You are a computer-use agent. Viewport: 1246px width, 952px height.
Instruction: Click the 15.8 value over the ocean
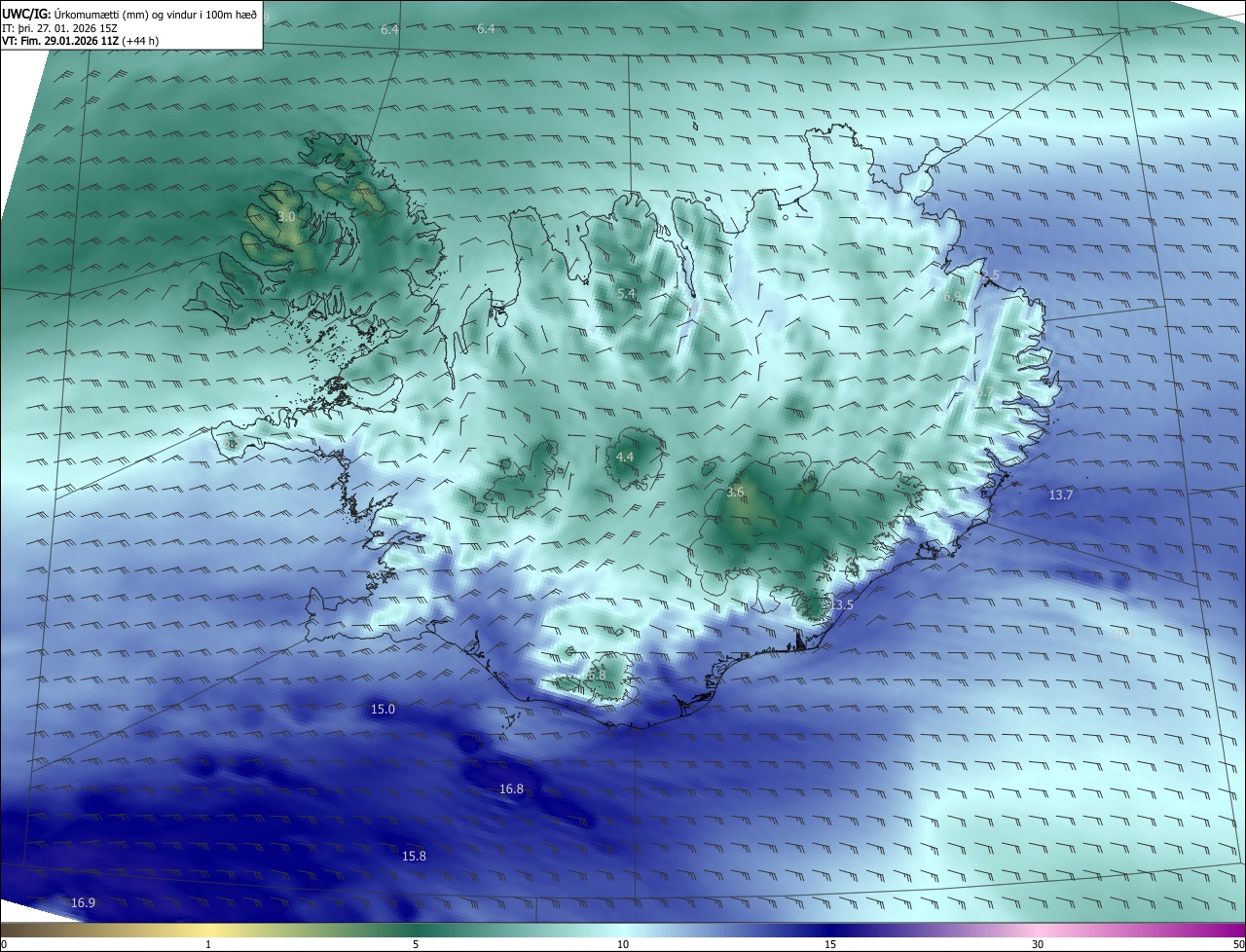pos(414,857)
